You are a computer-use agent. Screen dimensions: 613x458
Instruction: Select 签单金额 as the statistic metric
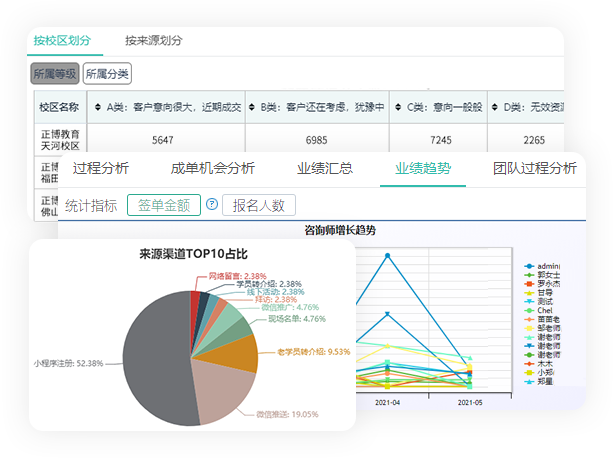click(x=164, y=205)
